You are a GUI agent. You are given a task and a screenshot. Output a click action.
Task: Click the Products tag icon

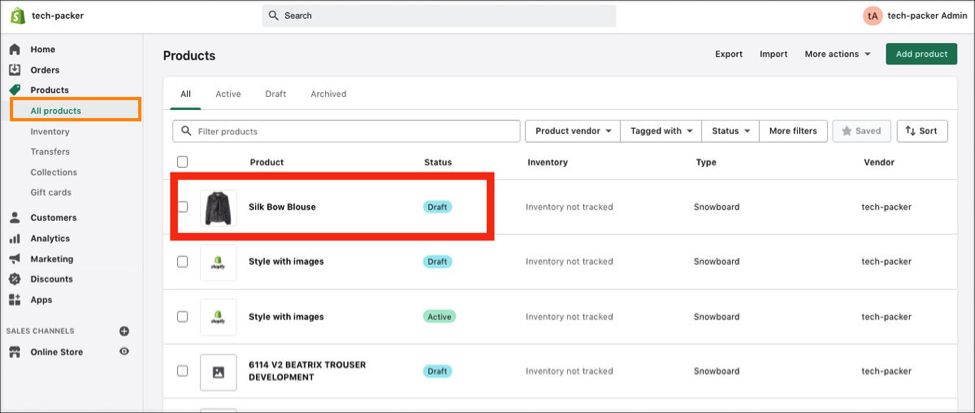pos(15,90)
